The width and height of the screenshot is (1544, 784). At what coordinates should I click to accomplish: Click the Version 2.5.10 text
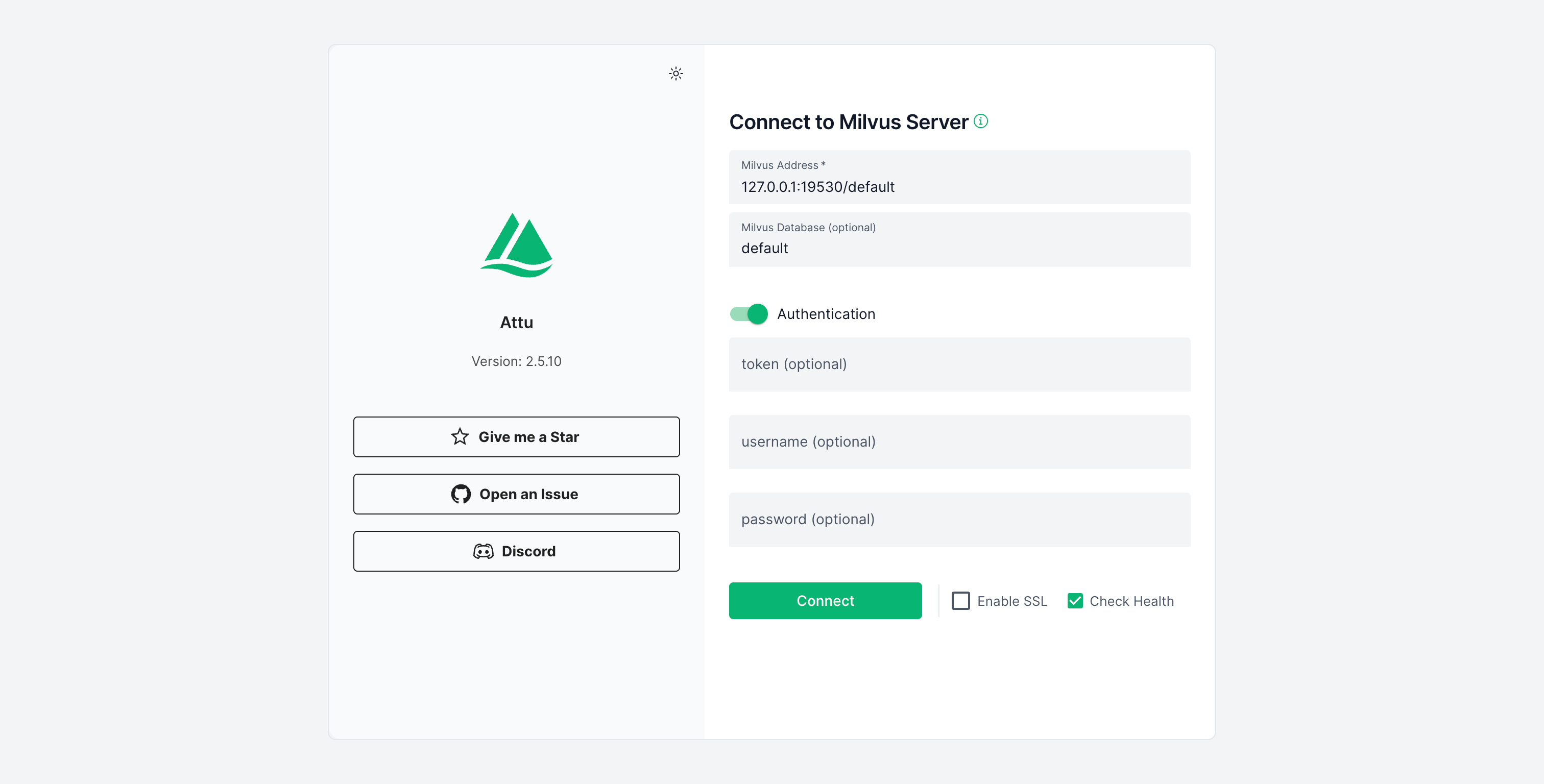click(516, 361)
